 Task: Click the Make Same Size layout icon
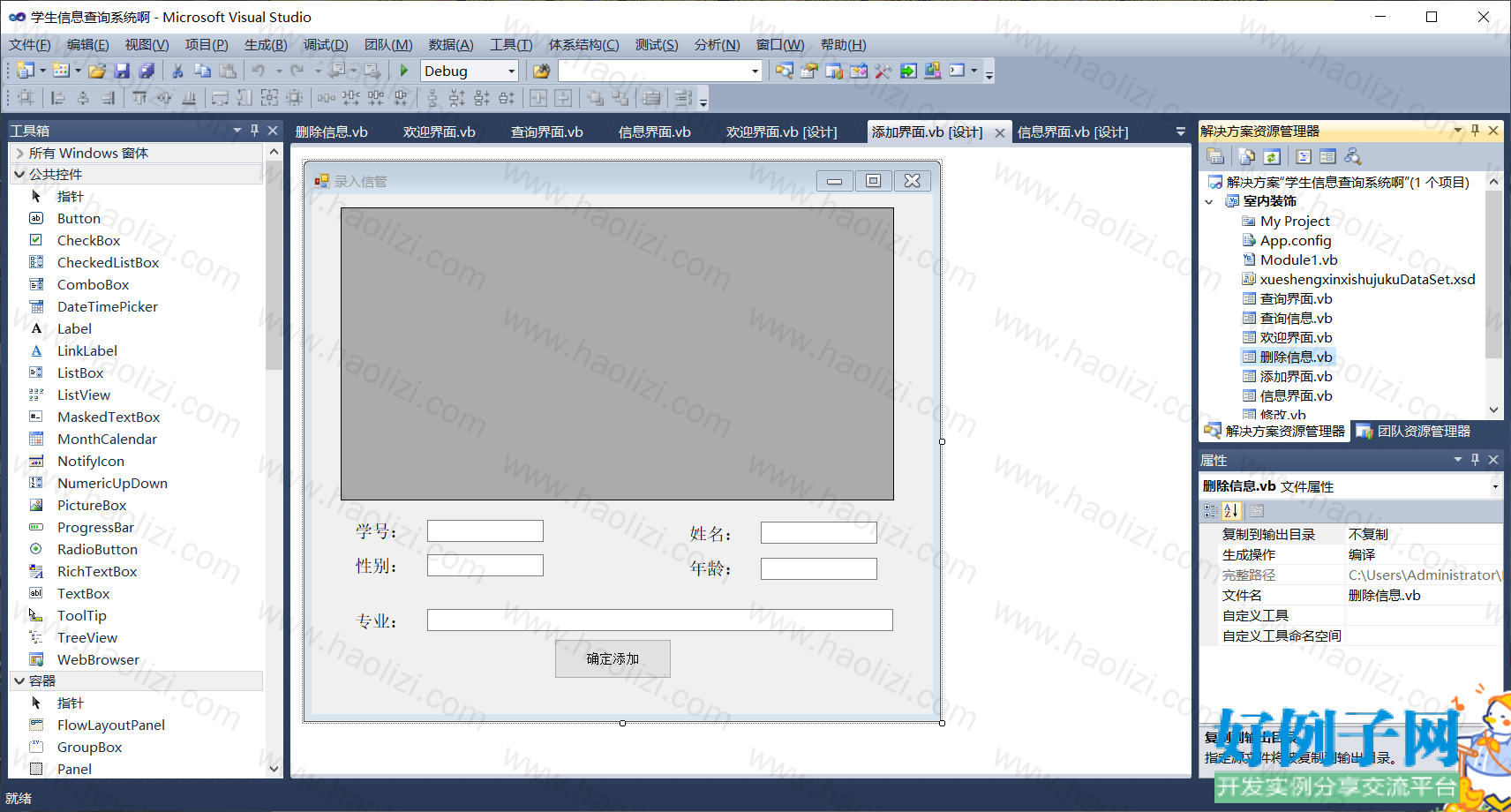(x=269, y=98)
